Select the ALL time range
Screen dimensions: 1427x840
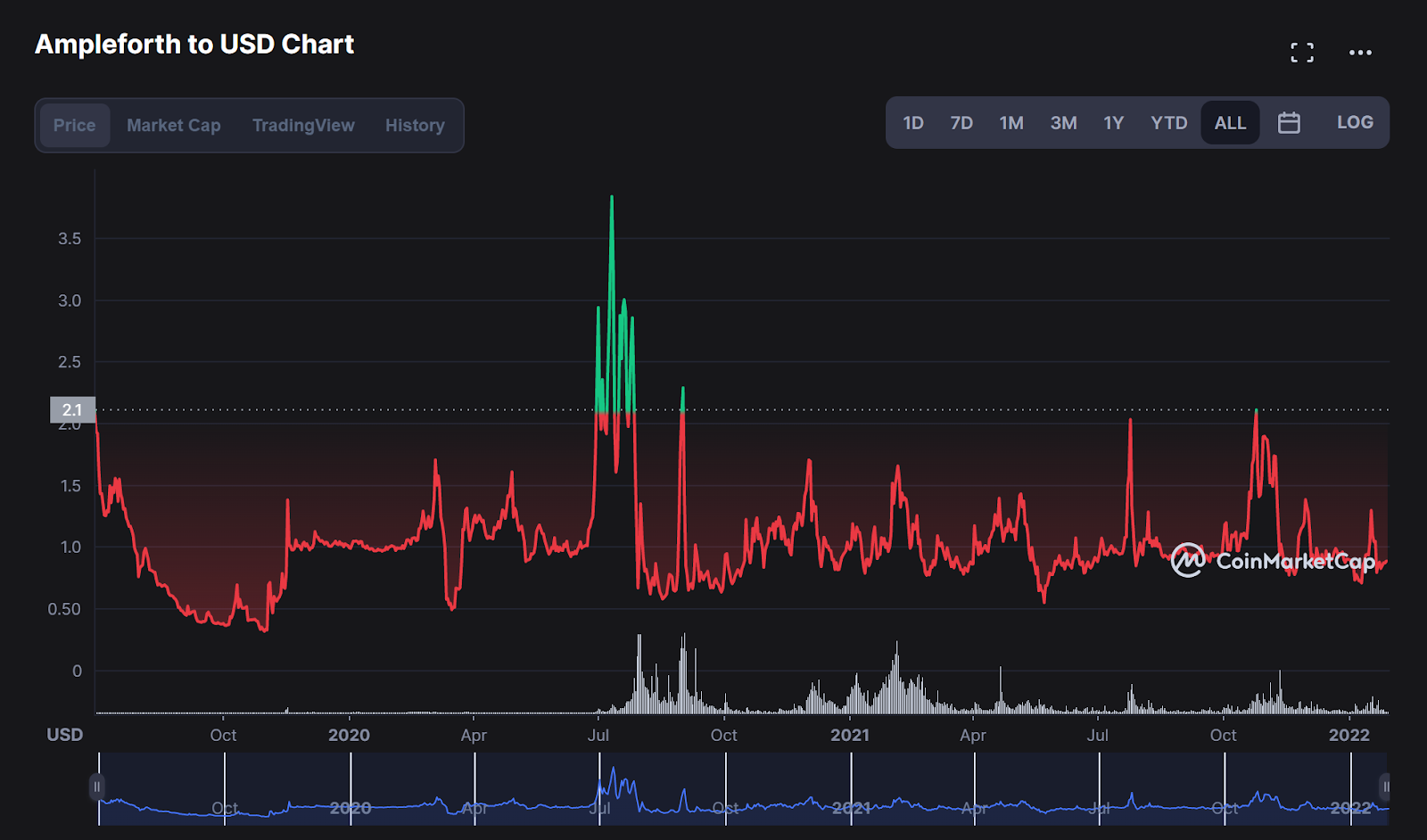[x=1230, y=122]
